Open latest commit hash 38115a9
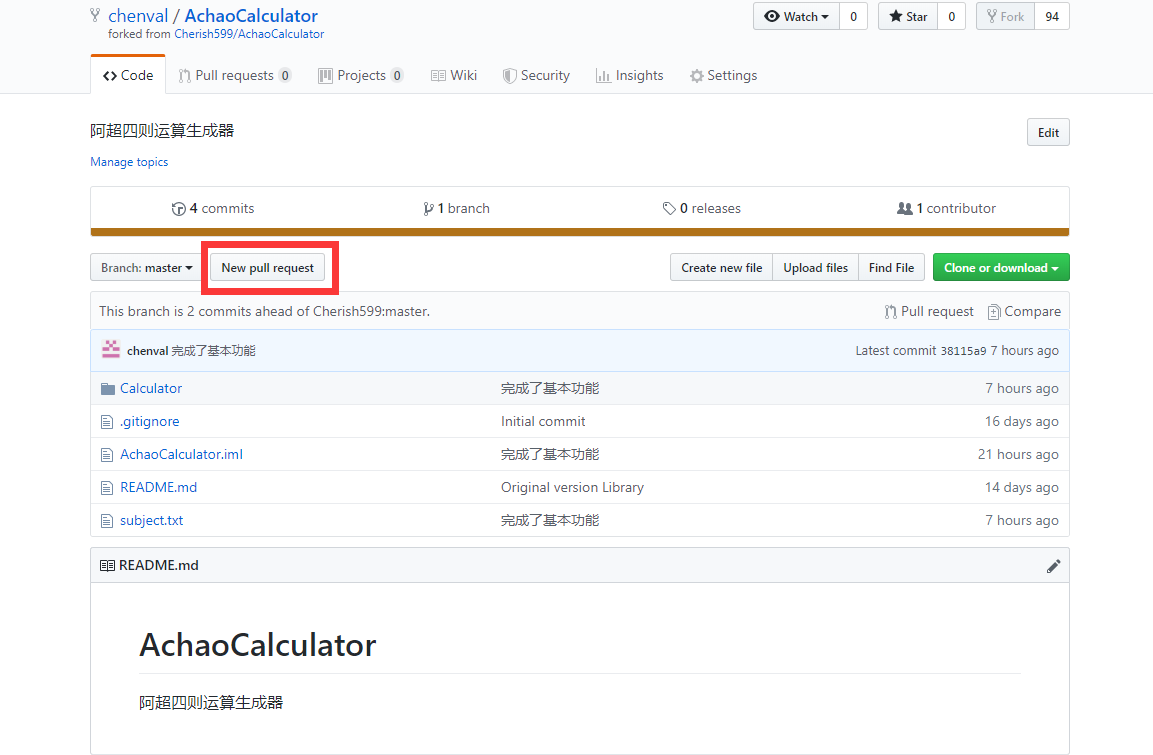Viewport: 1153px width, 755px height. click(963, 351)
